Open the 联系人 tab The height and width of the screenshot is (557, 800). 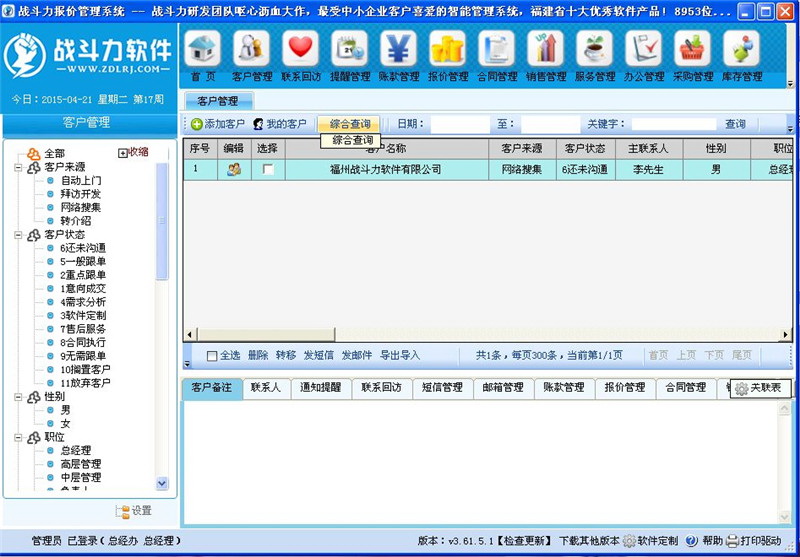(266, 388)
